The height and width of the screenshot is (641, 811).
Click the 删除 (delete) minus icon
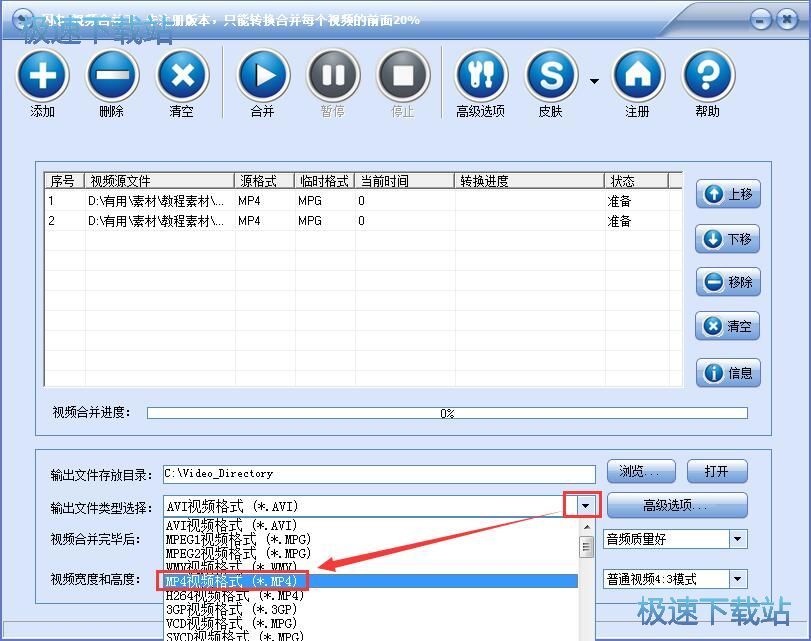pos(112,76)
